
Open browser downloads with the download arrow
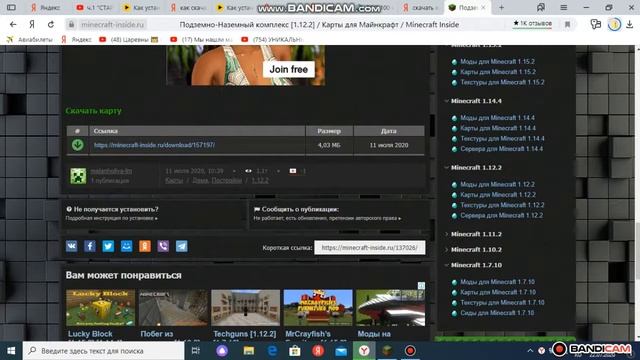point(630,24)
